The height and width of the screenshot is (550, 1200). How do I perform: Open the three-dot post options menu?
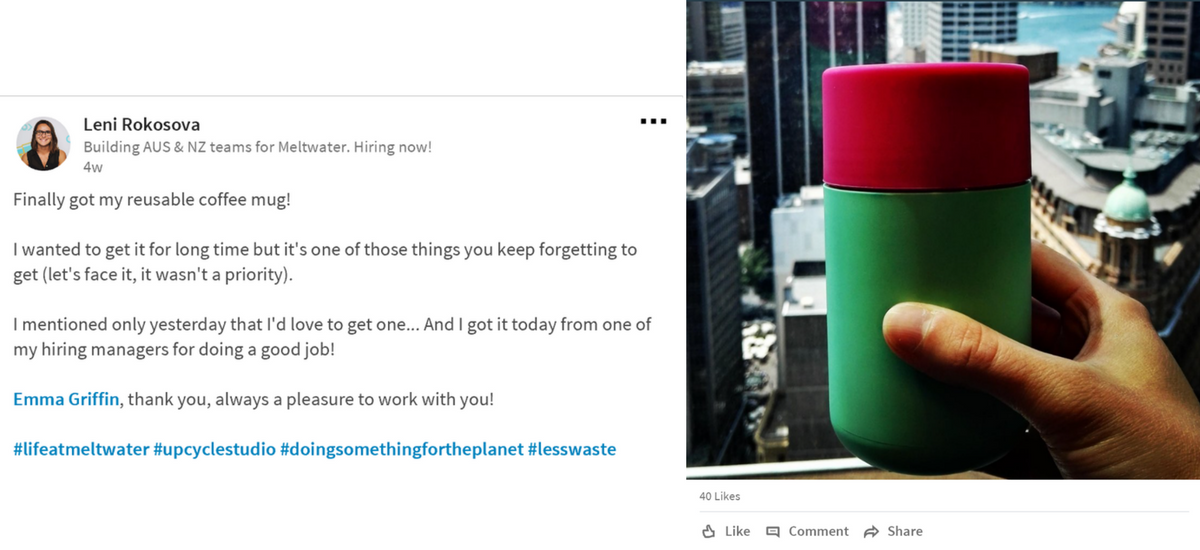pos(653,122)
